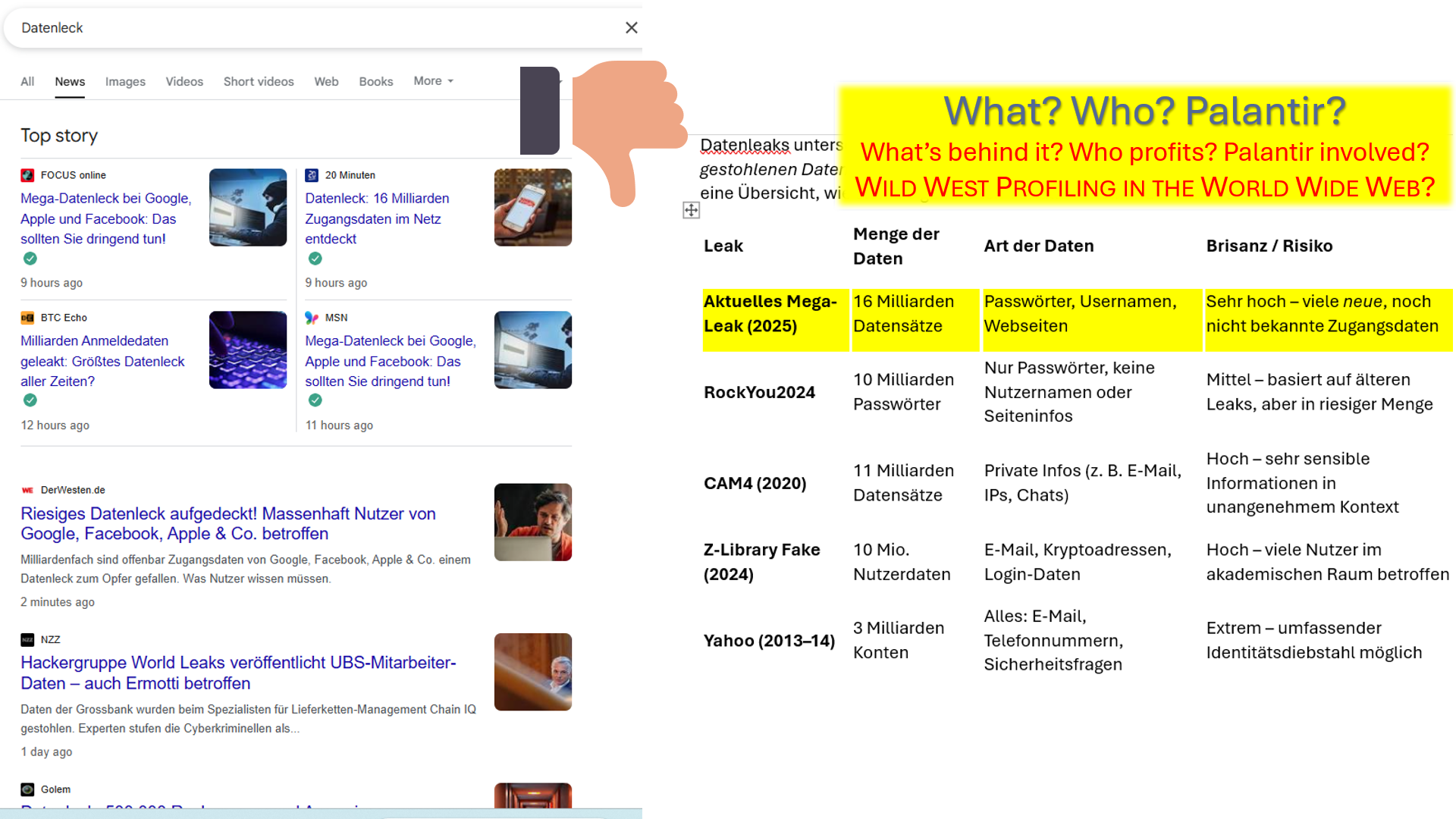Select the Z-Library Fake (2024) cell
The height and width of the screenshot is (819, 1456).
click(x=762, y=562)
